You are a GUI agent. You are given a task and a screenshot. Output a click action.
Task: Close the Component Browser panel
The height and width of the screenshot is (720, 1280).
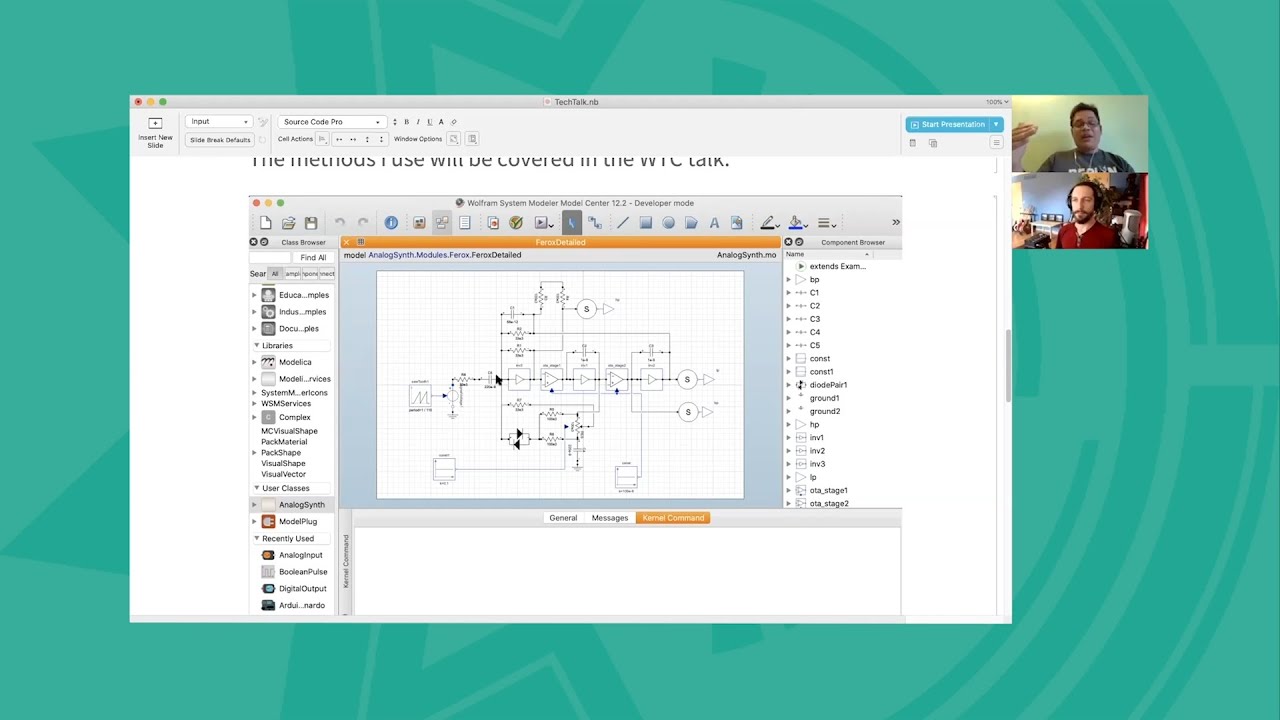coord(788,242)
